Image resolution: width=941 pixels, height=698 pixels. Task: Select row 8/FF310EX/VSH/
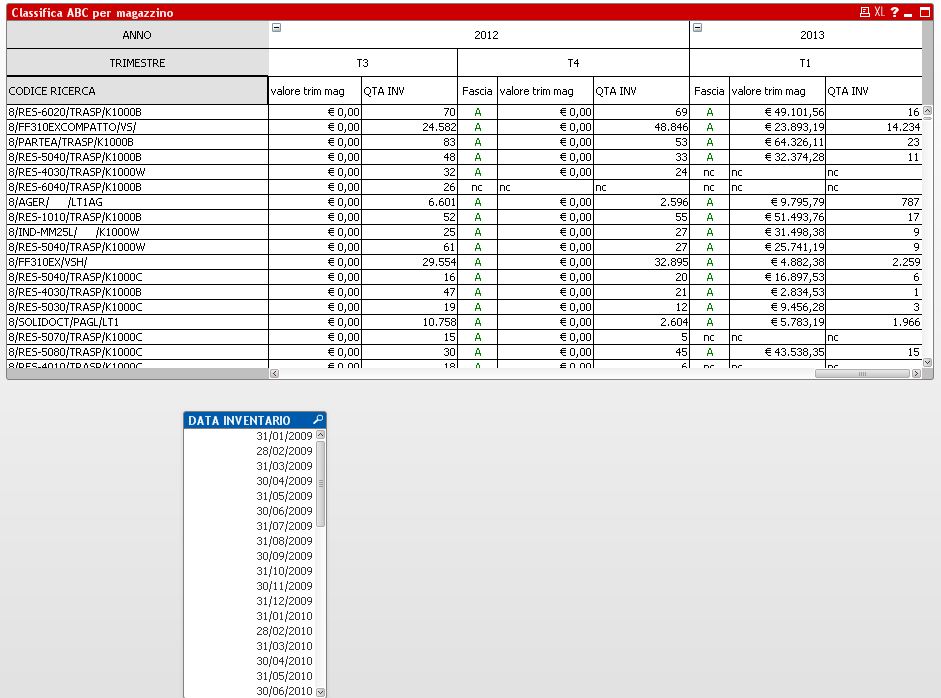pos(137,262)
